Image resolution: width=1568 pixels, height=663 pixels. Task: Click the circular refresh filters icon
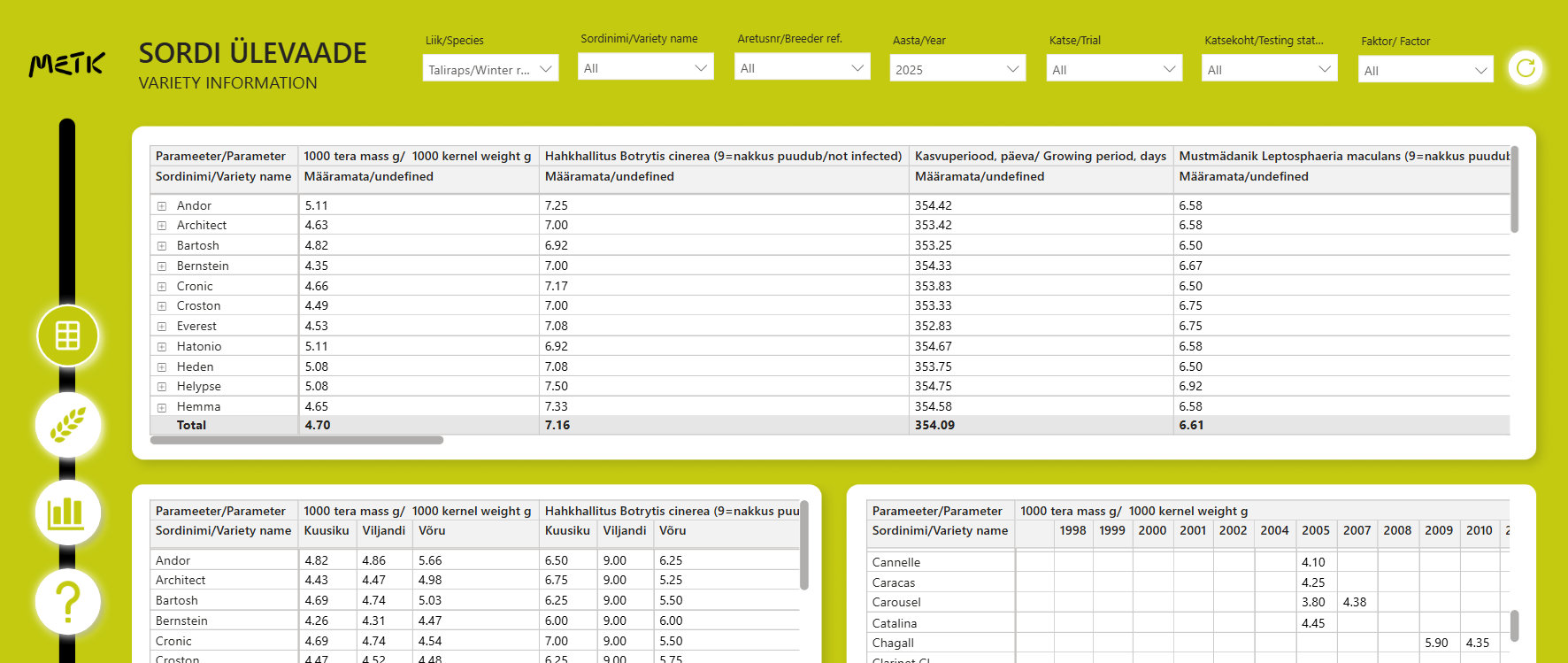1526,68
